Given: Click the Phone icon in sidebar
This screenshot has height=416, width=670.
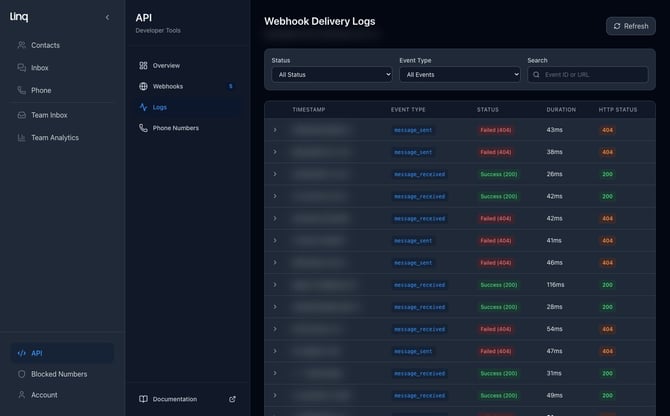Looking at the screenshot, I should coord(22,90).
